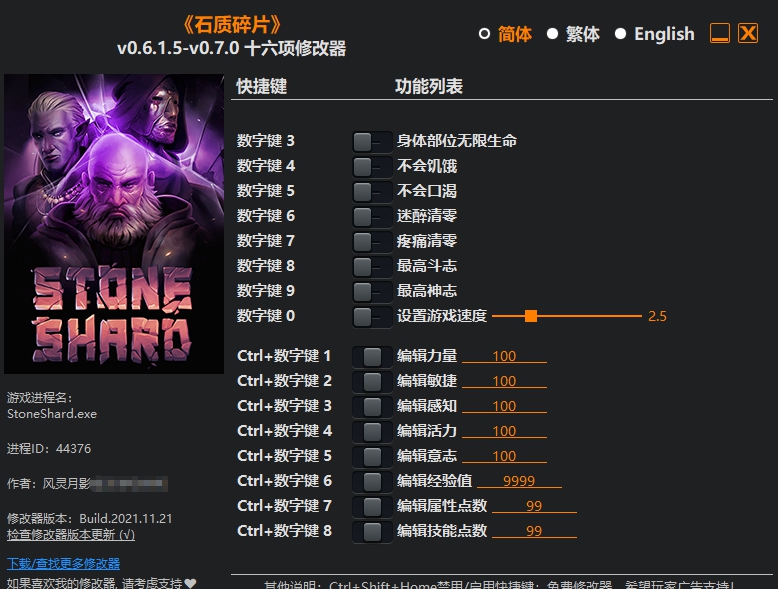This screenshot has height=589, width=778.
Task: Activate the 编辑感知 button
Action: [372, 407]
